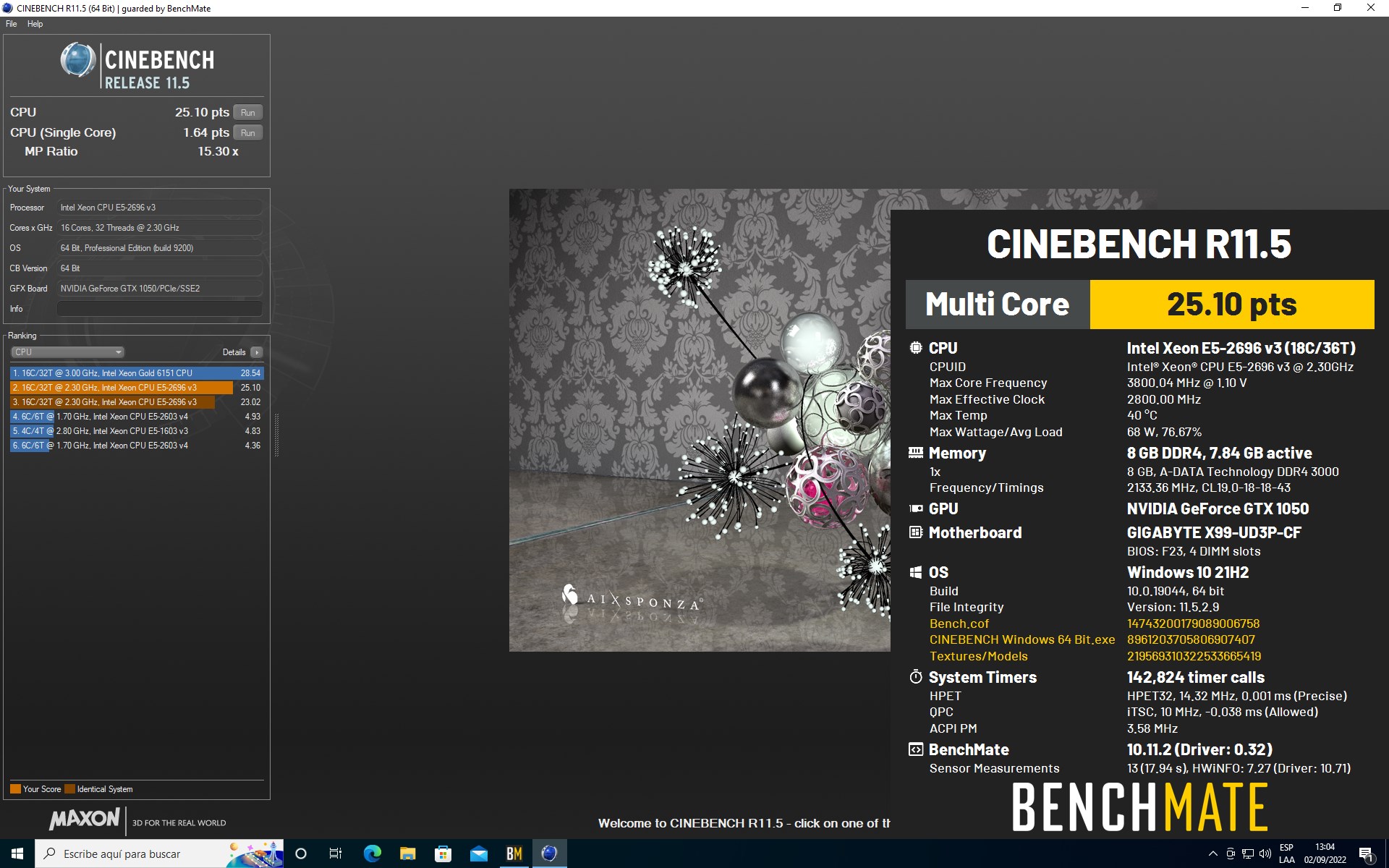Click the taskbar search box
This screenshot has height=868, width=1389.
(159, 854)
